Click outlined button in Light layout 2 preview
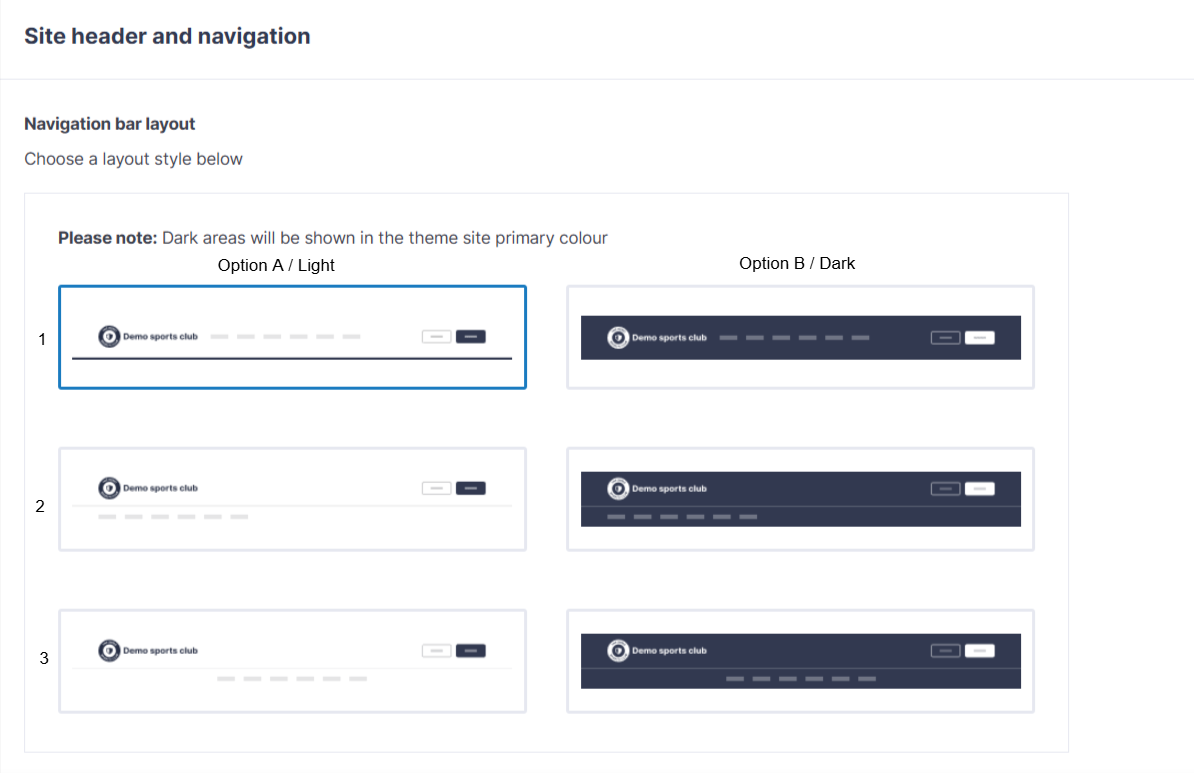The height and width of the screenshot is (773, 1194). [436, 488]
